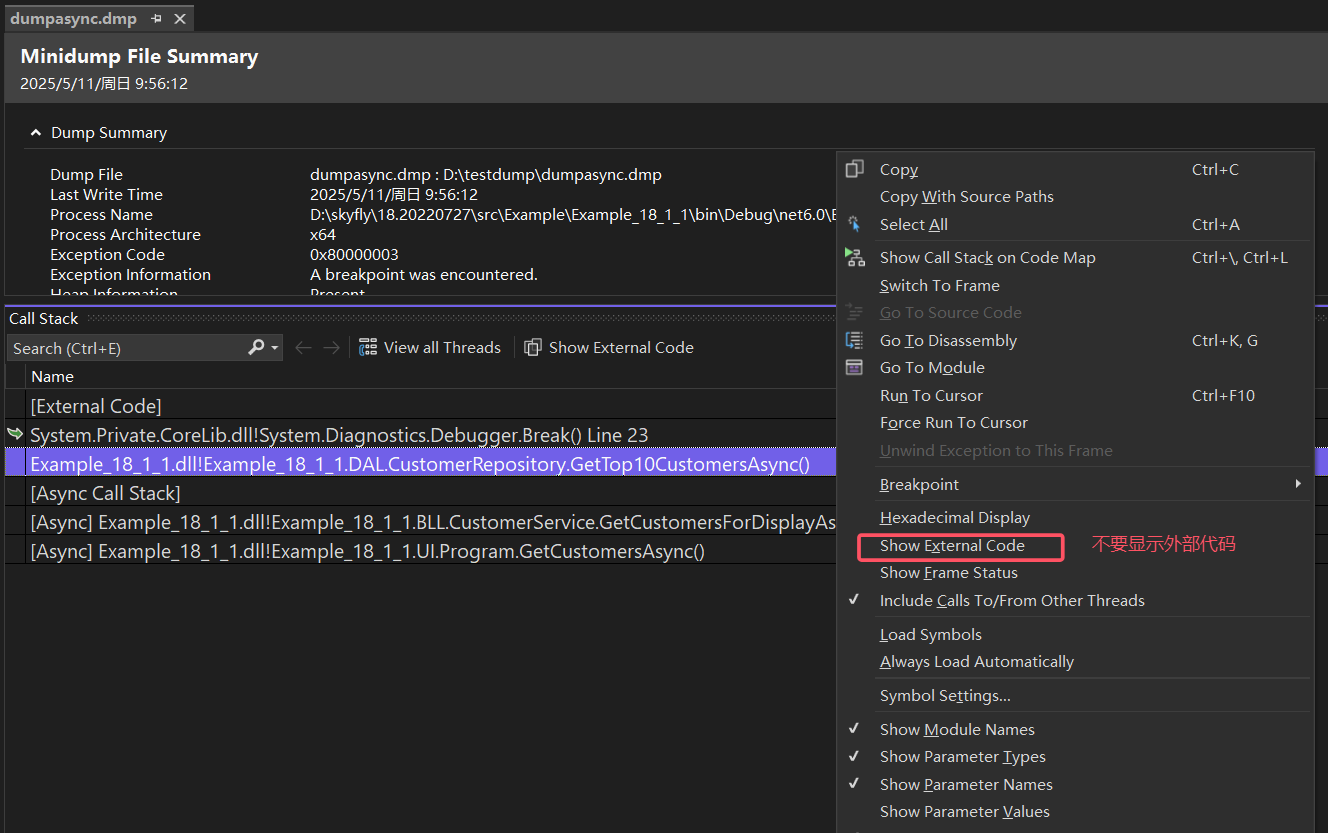1328x833 pixels.
Task: Click the Select All cursor icon
Action: click(x=854, y=225)
